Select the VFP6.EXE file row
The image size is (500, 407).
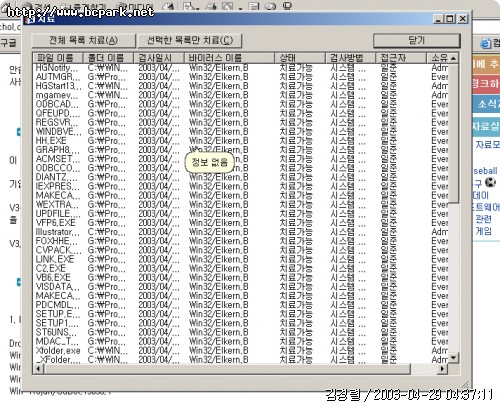click(x=241, y=223)
